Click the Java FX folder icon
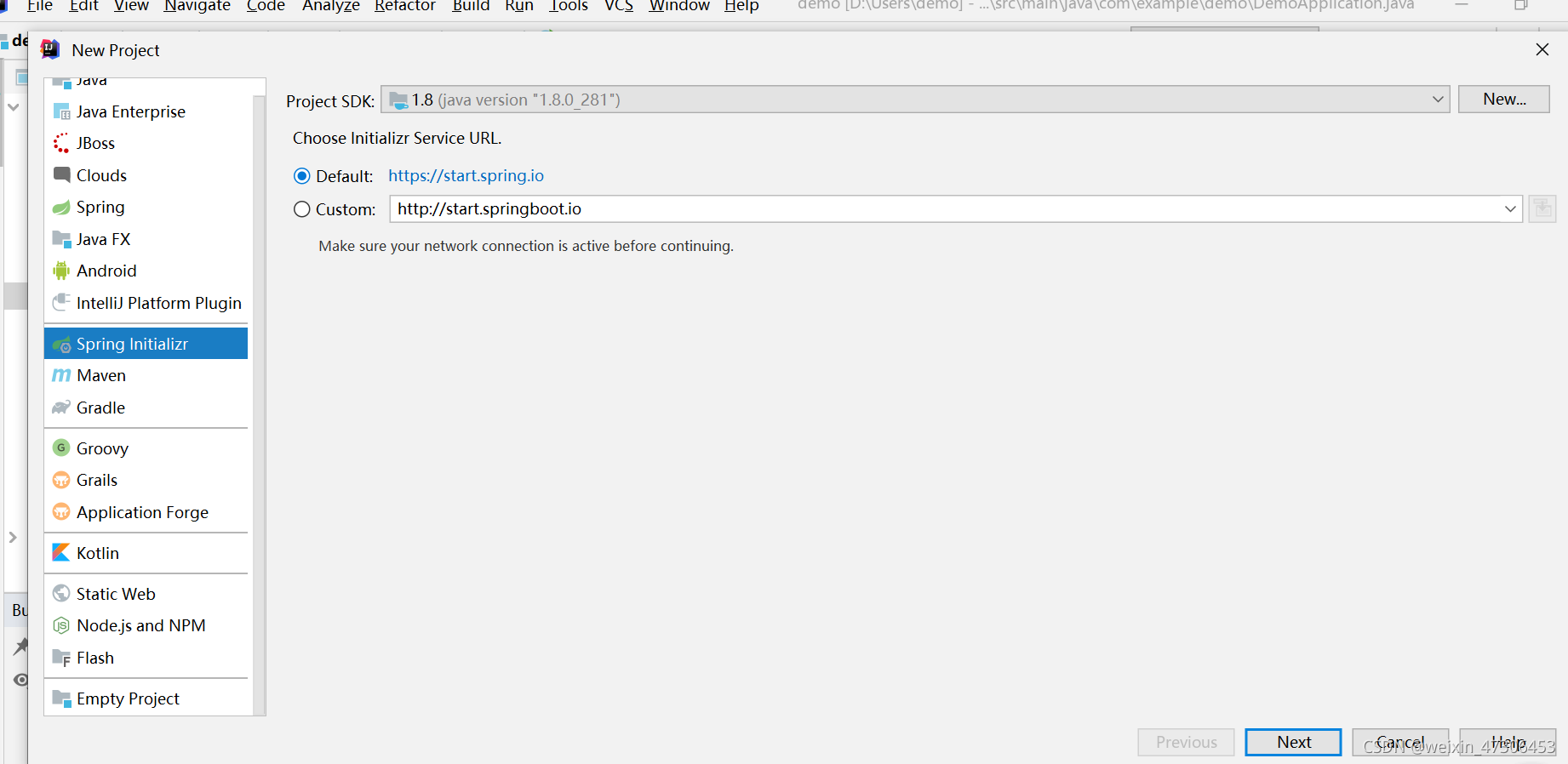 click(61, 239)
